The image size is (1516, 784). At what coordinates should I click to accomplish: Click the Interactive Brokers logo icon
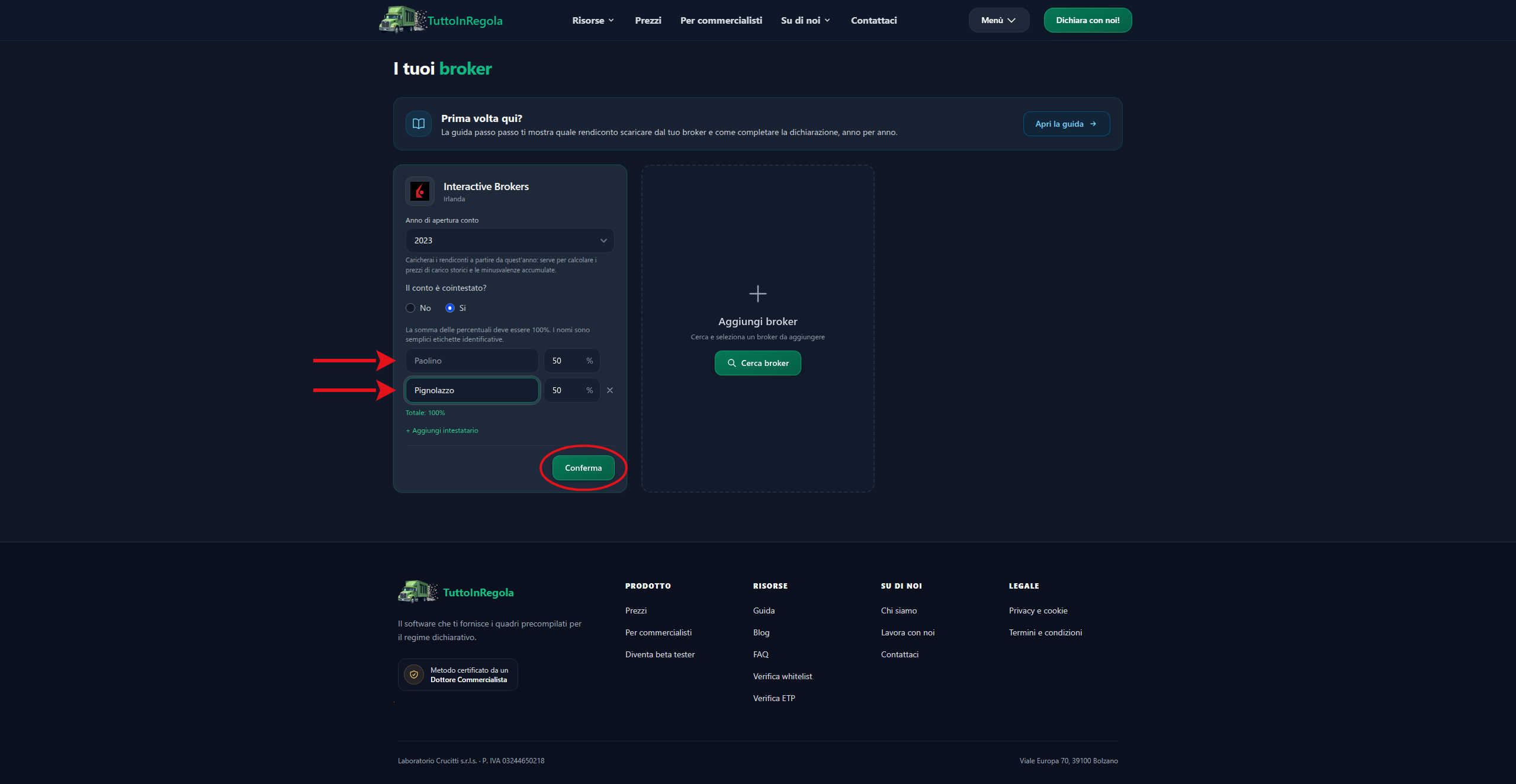420,191
